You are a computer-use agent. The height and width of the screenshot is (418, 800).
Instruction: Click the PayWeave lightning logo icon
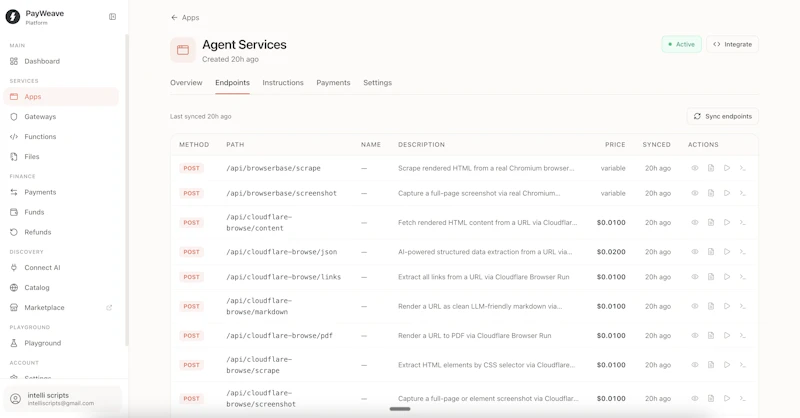coord(13,17)
